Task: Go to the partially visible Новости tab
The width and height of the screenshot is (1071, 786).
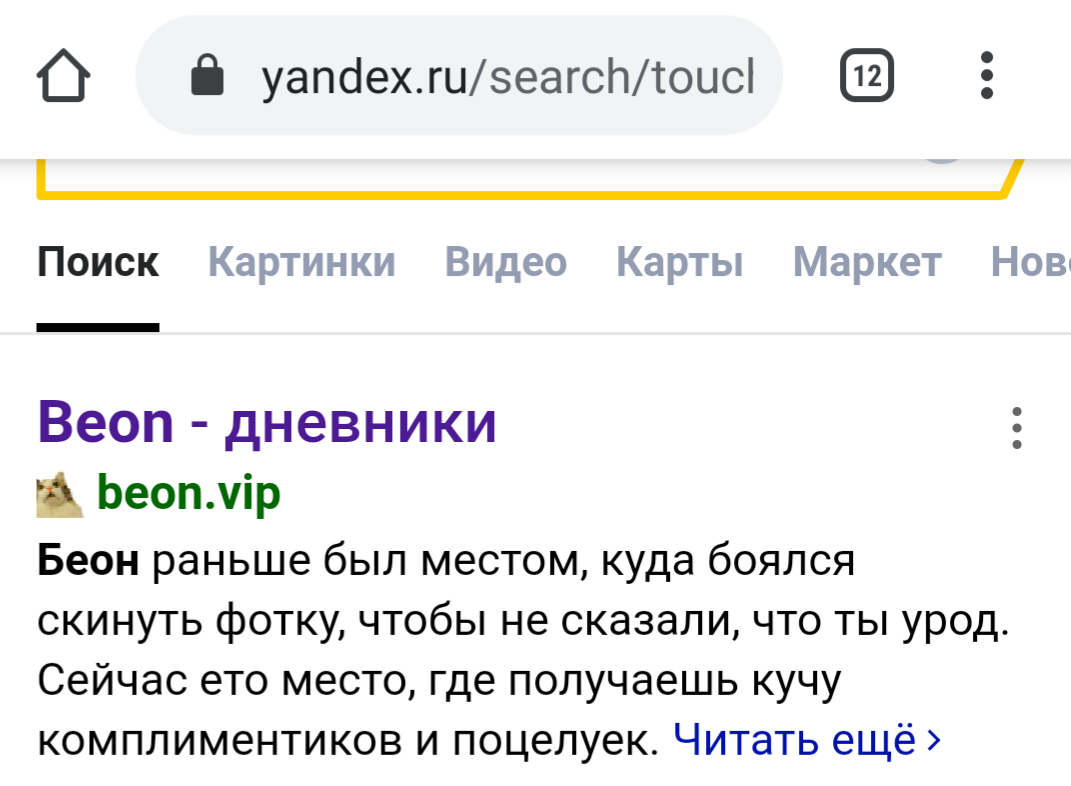Action: tap(1030, 262)
